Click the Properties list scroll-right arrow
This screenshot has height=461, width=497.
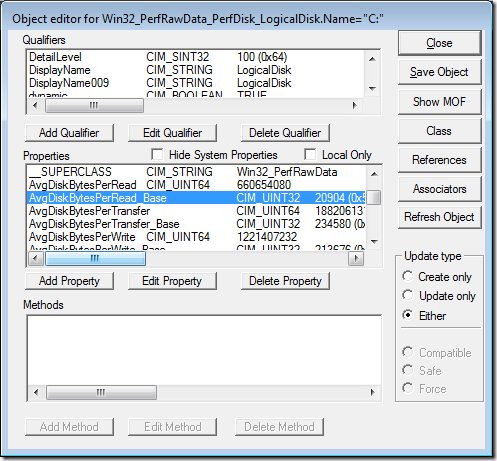(356, 259)
